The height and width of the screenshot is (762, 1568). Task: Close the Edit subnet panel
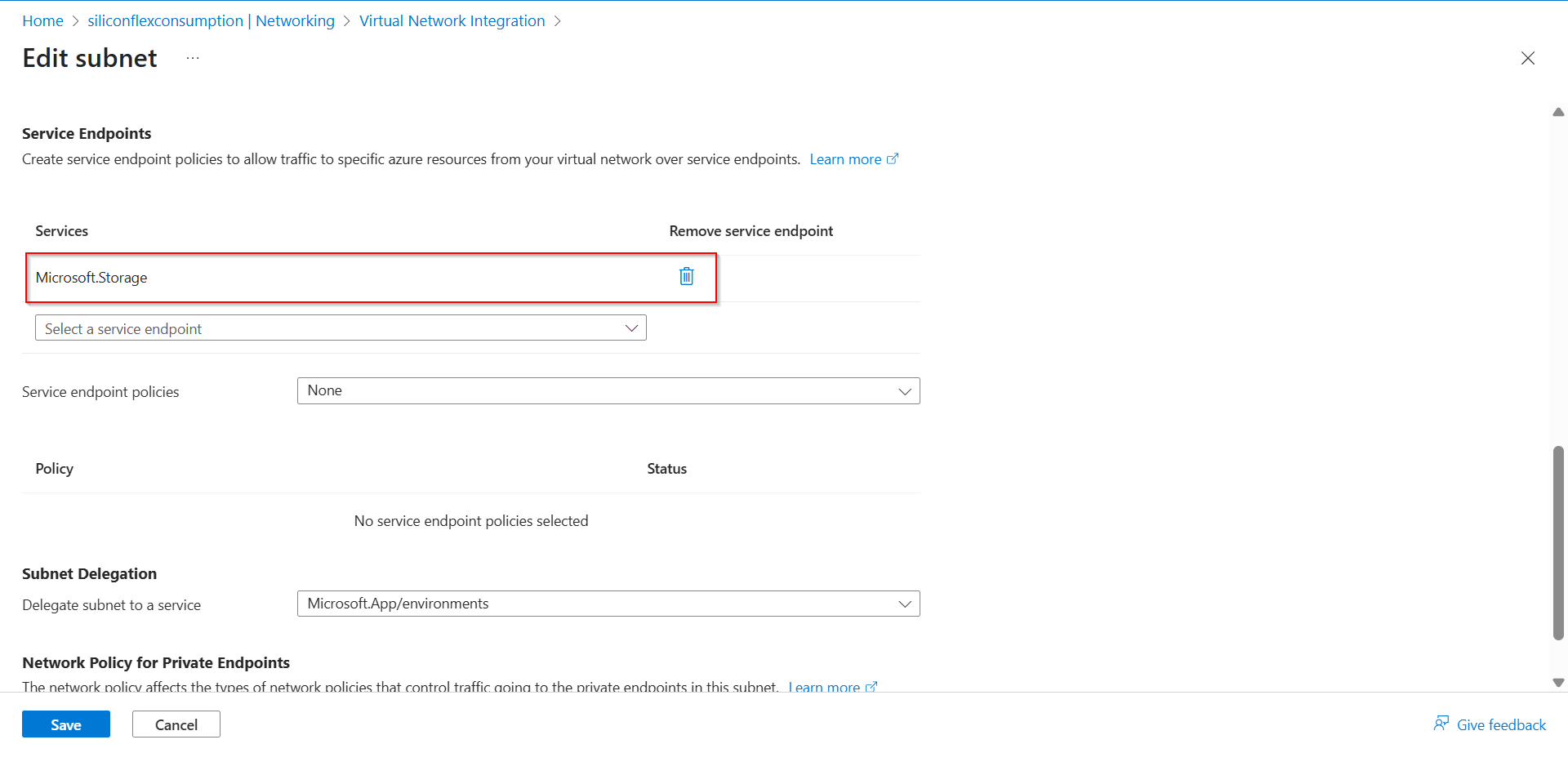point(1528,58)
